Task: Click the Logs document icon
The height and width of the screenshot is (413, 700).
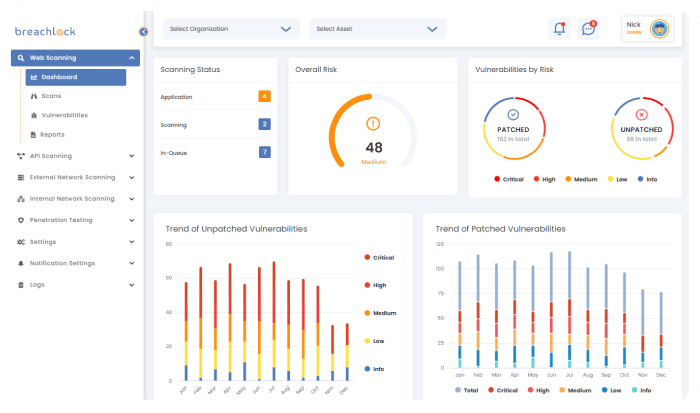Action: (21, 285)
